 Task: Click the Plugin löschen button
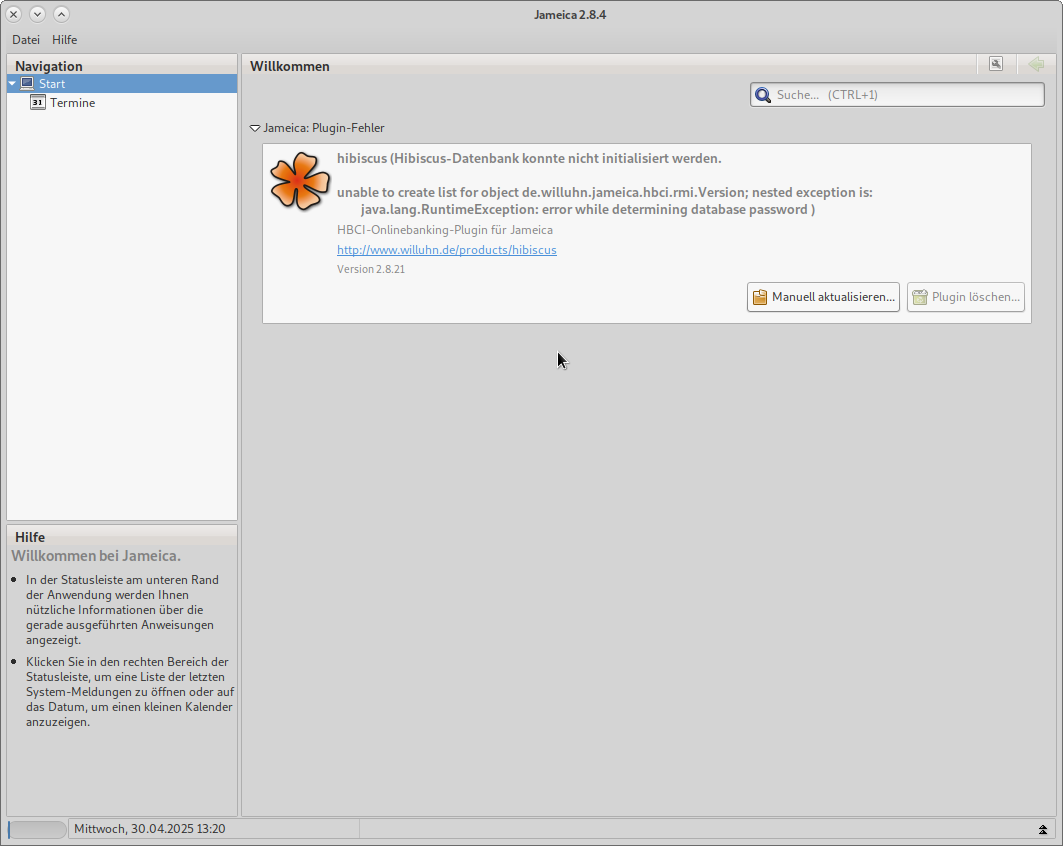tap(965, 297)
